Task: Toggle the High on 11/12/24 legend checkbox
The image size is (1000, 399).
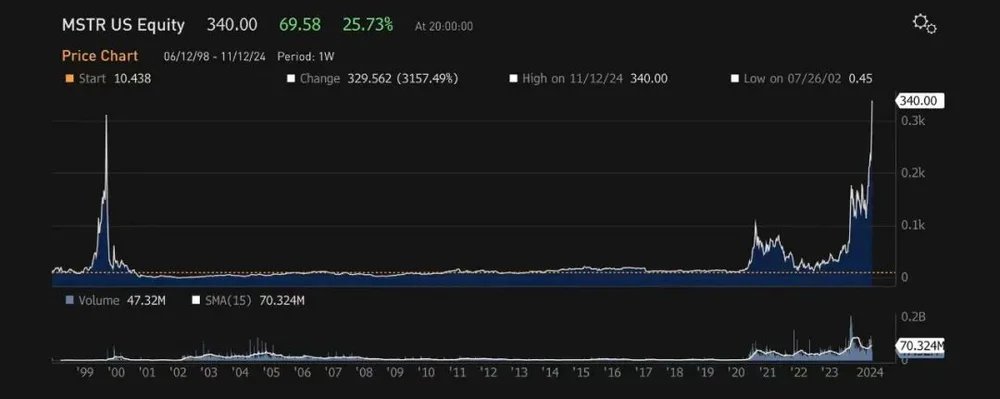Action: click(513, 79)
